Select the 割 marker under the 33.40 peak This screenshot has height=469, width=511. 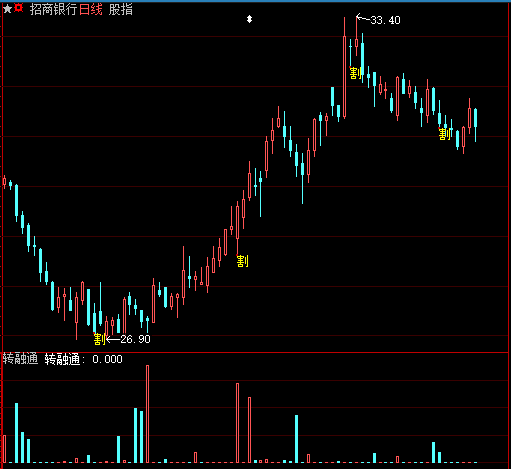355,73
